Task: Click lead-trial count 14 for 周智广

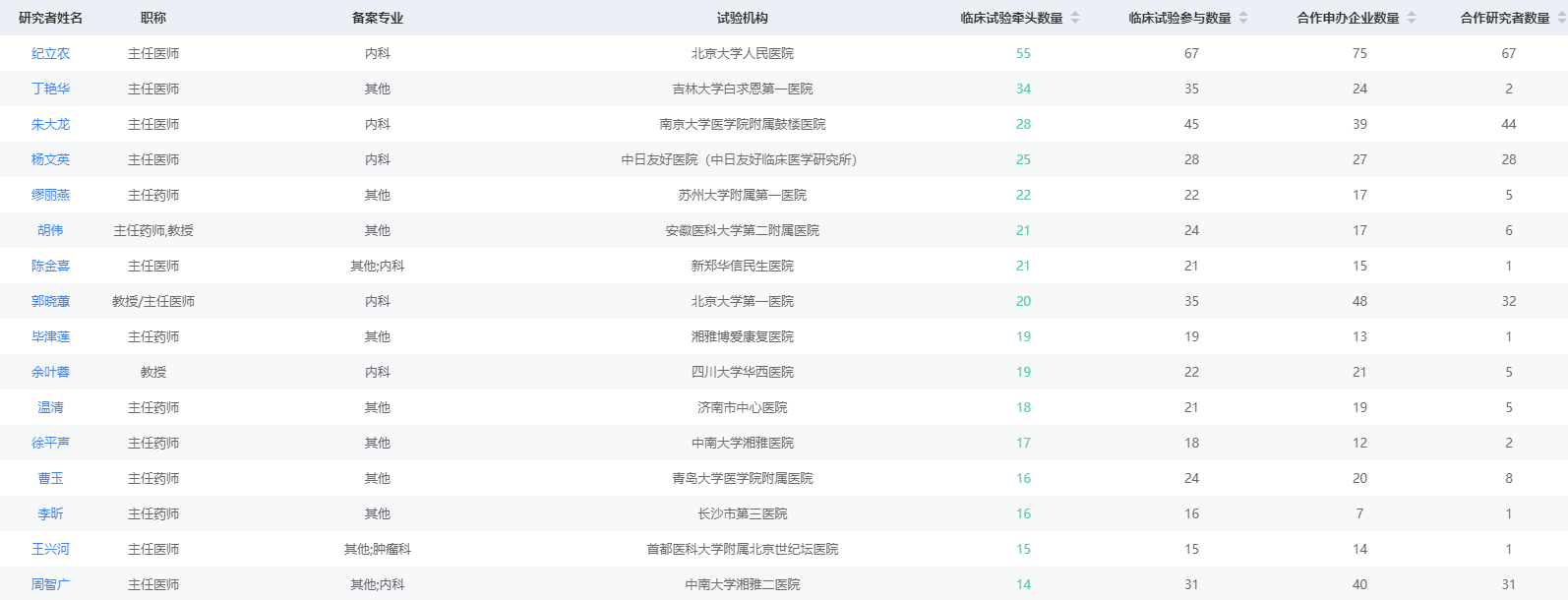Action: (1023, 584)
